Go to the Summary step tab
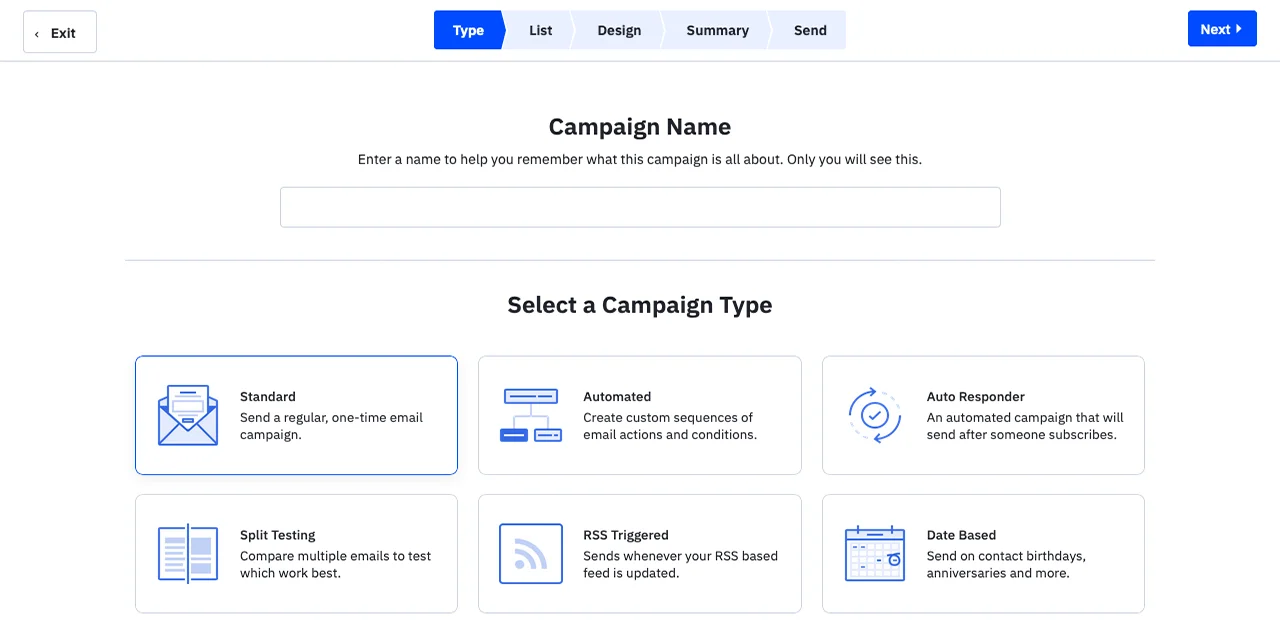The height and width of the screenshot is (640, 1280). pyautogui.click(x=717, y=30)
